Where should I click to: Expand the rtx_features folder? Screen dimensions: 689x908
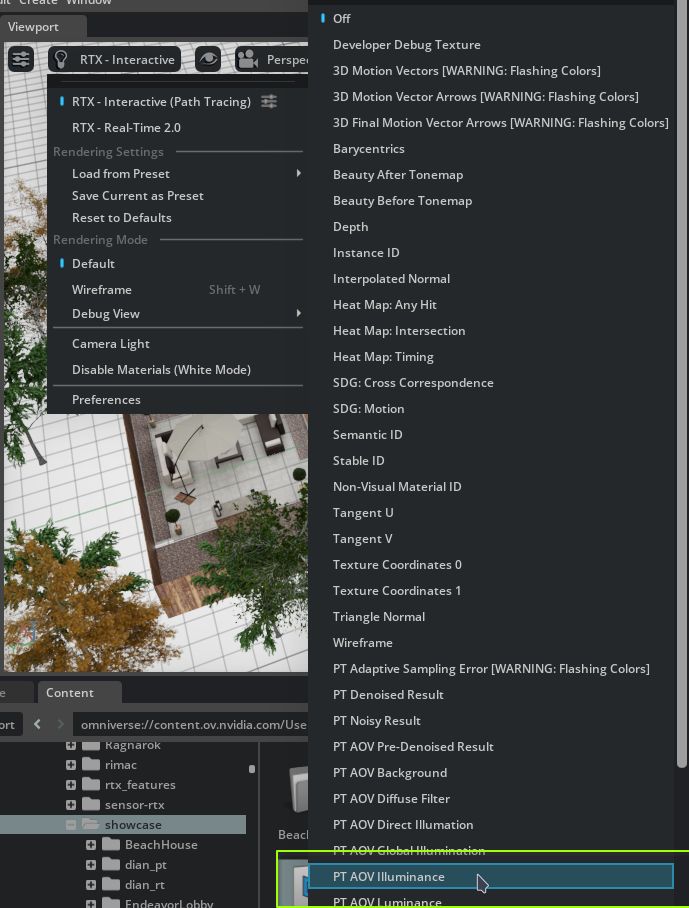tap(71, 785)
